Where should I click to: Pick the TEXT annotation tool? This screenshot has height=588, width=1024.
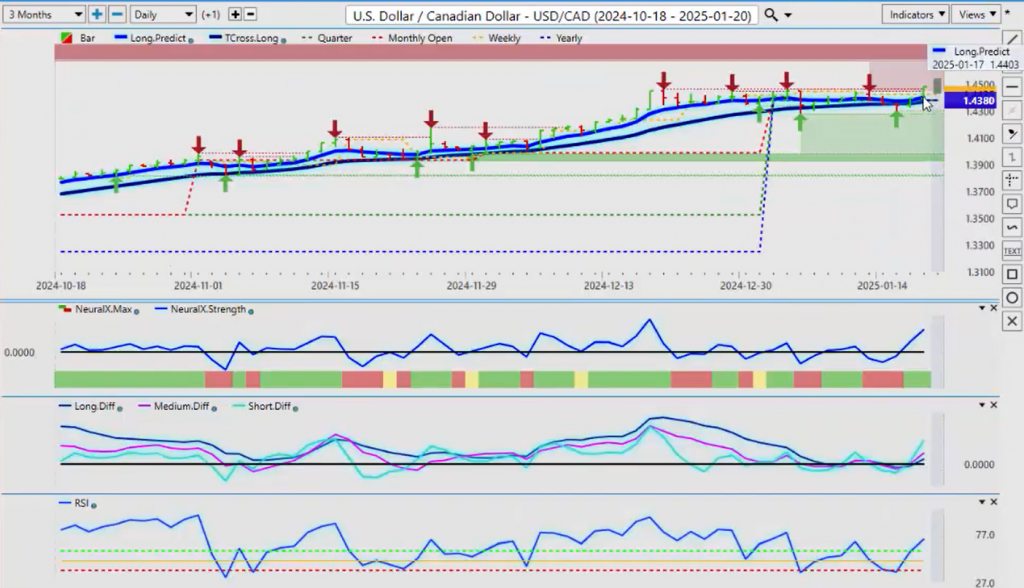click(x=1011, y=251)
